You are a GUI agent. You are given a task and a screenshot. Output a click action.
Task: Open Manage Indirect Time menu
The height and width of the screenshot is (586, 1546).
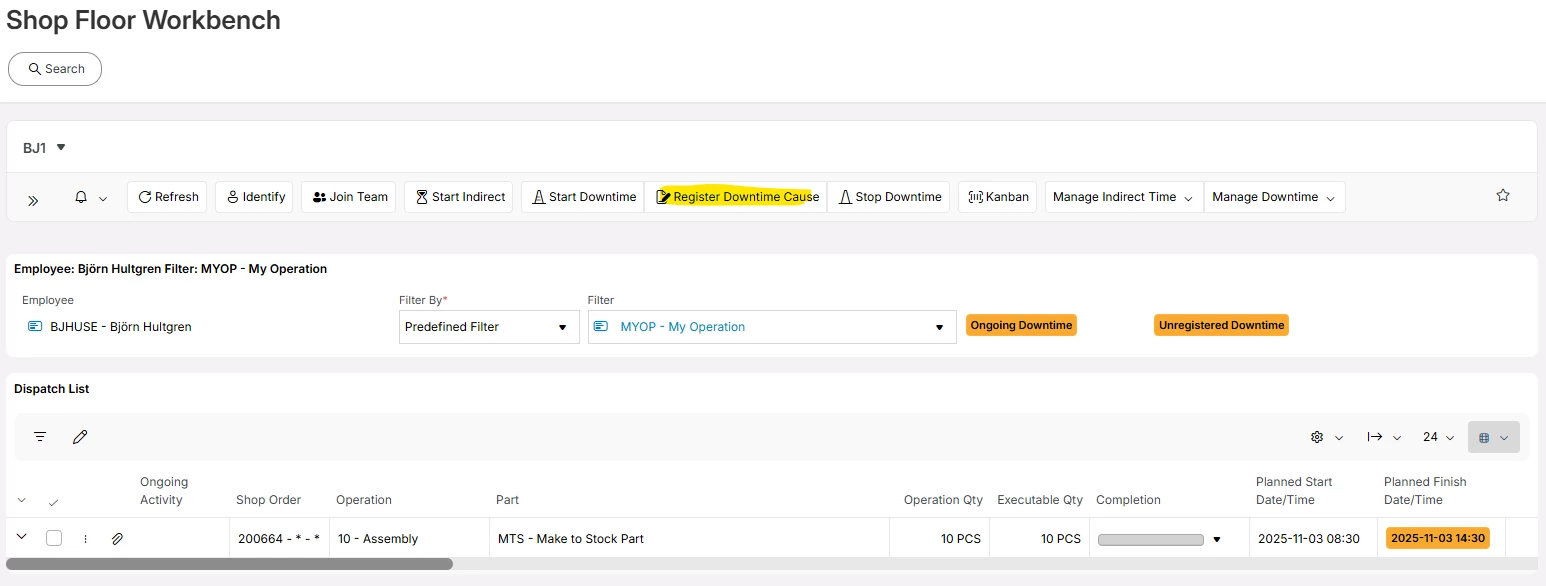[x=1124, y=197]
